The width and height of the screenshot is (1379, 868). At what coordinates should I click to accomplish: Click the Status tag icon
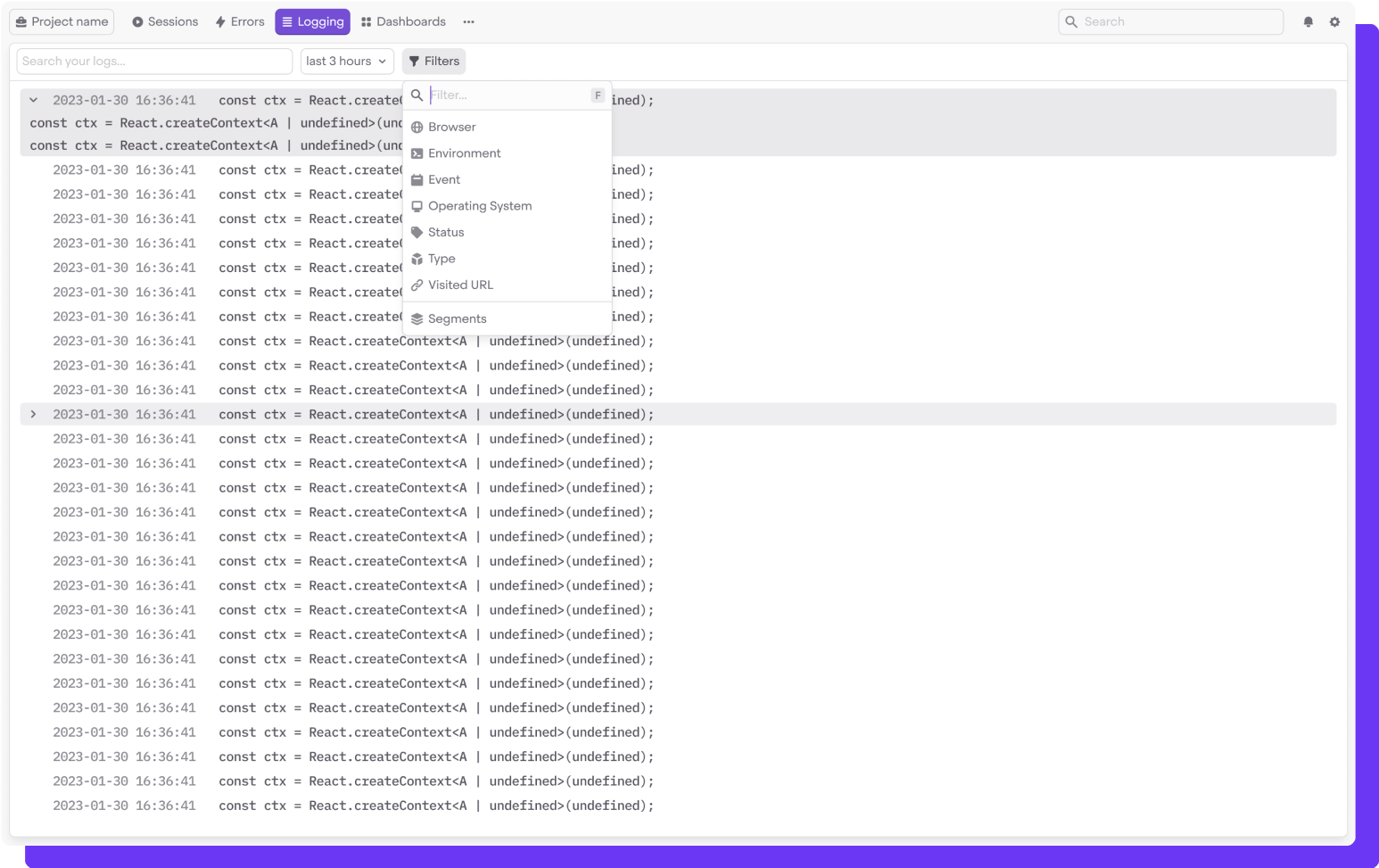(417, 232)
